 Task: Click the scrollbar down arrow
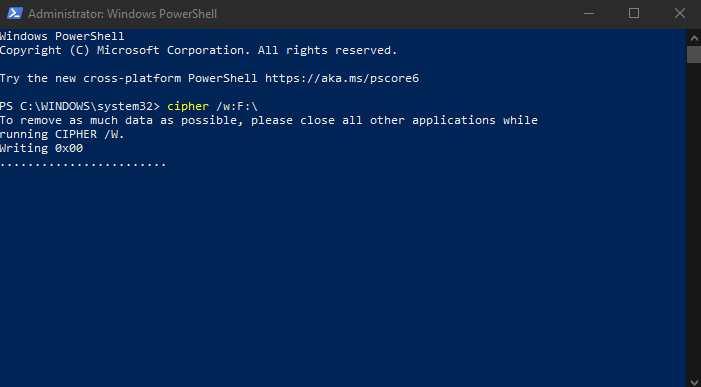[x=694, y=382]
